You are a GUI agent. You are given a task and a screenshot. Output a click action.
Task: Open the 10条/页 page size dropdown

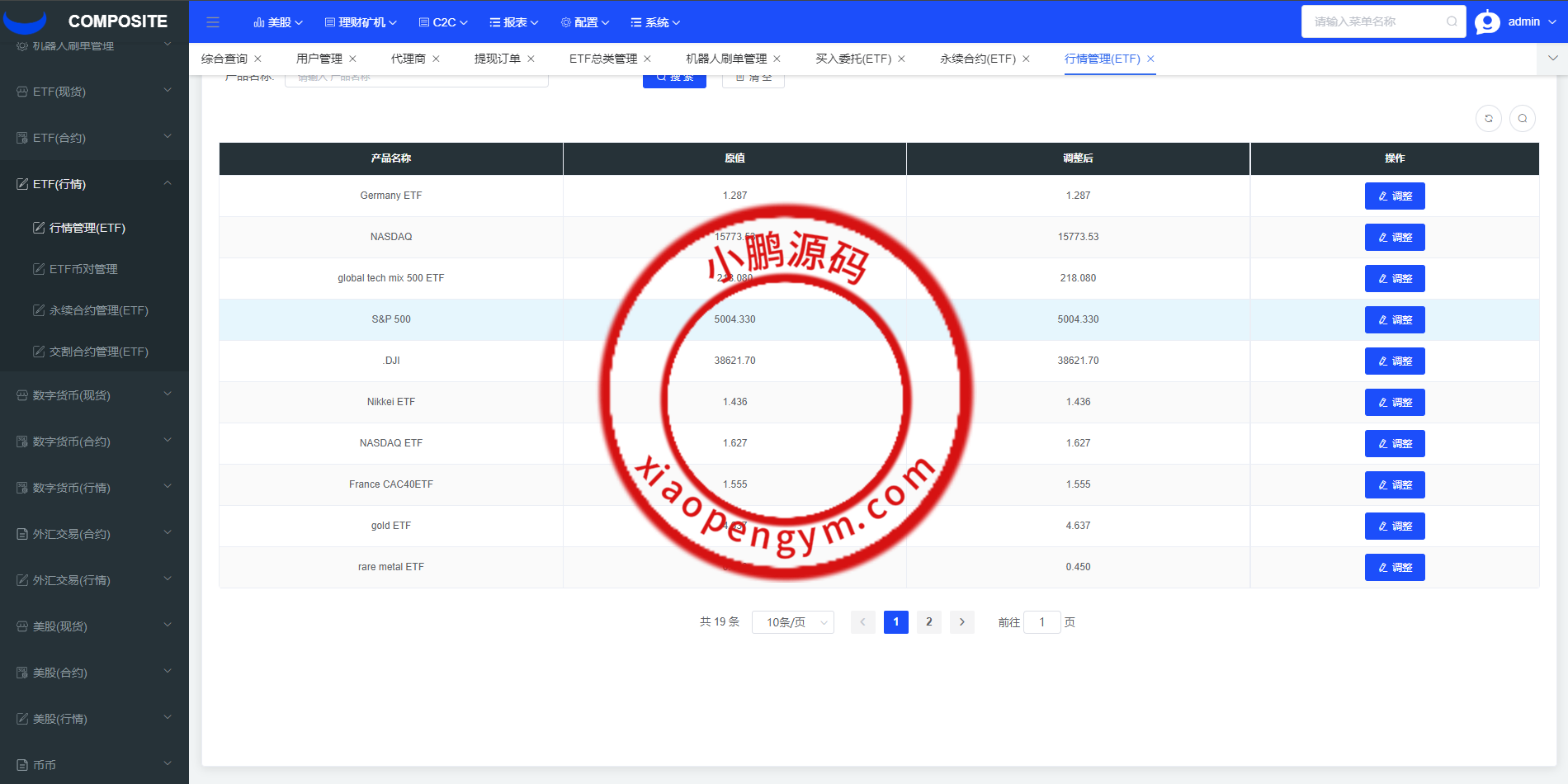click(x=792, y=622)
